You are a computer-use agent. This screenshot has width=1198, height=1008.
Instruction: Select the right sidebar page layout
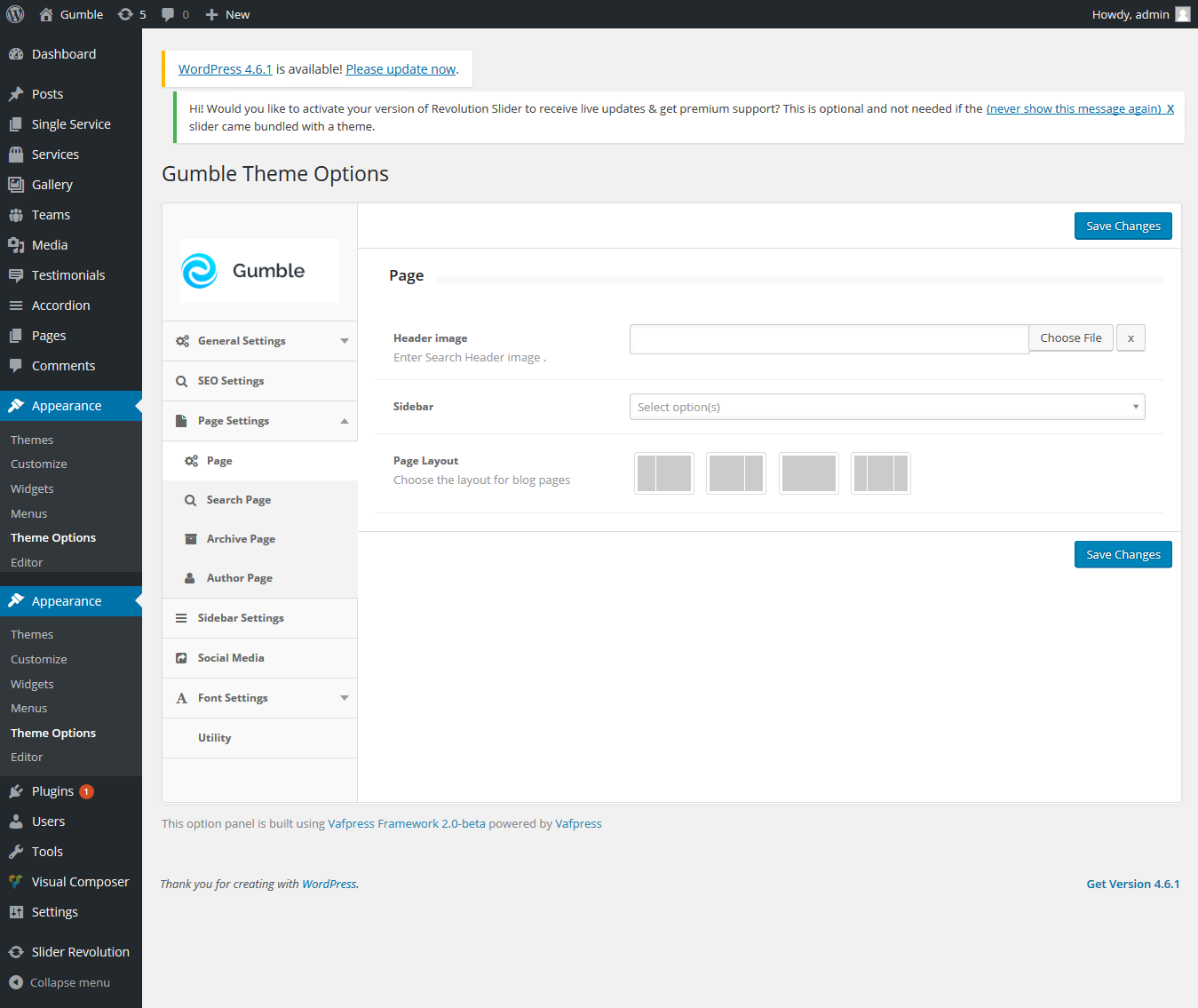(736, 473)
